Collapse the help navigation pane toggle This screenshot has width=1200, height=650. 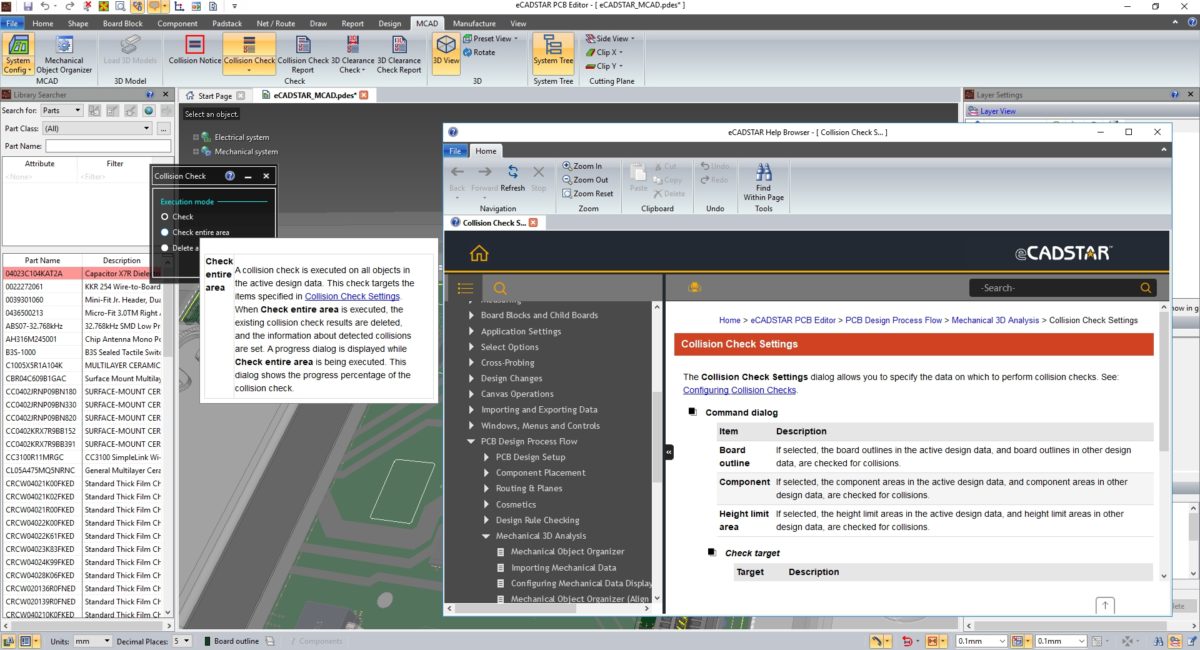pos(668,452)
